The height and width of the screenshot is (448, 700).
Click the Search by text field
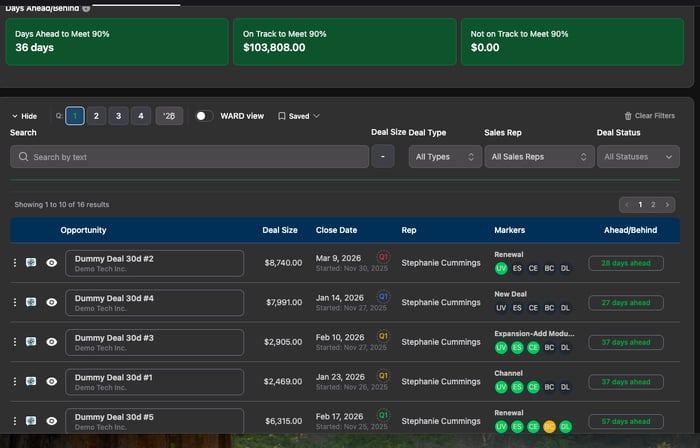189,157
